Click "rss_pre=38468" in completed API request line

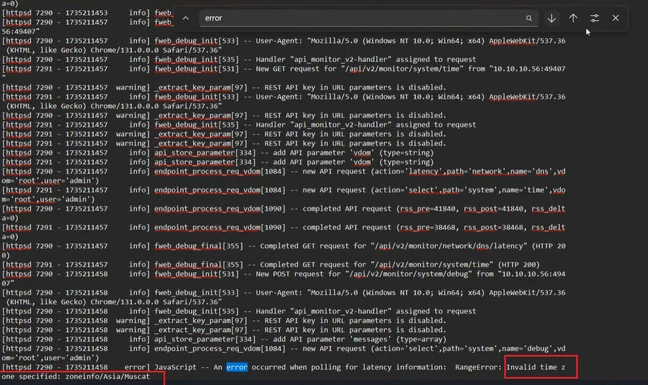[428, 227]
